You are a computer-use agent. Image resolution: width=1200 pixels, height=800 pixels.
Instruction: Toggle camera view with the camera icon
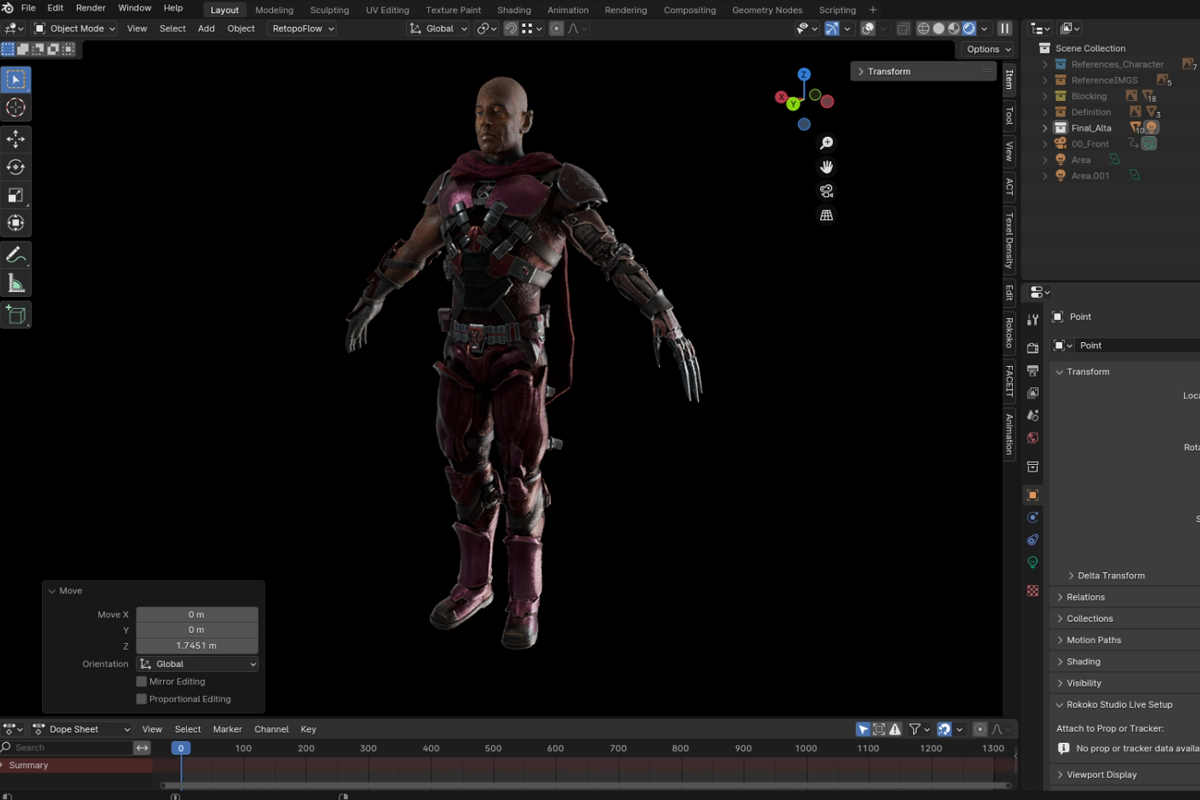click(826, 191)
